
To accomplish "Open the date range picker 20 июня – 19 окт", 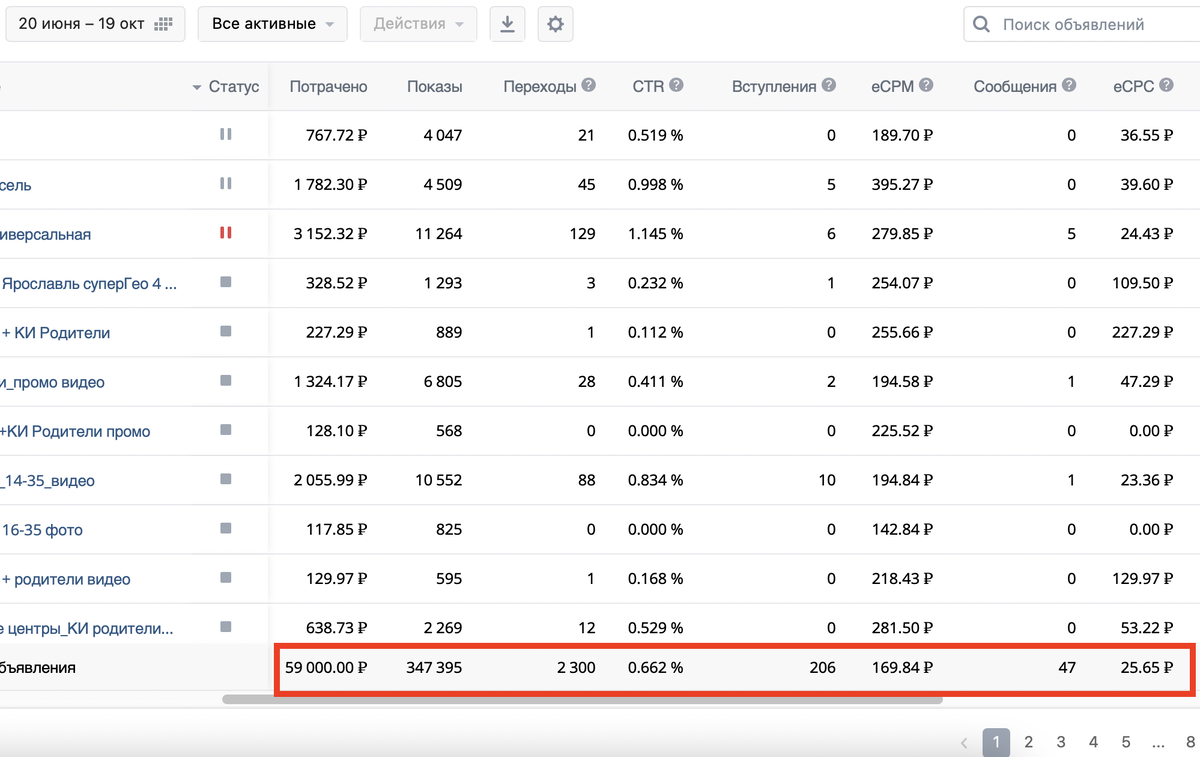I will (95, 24).
